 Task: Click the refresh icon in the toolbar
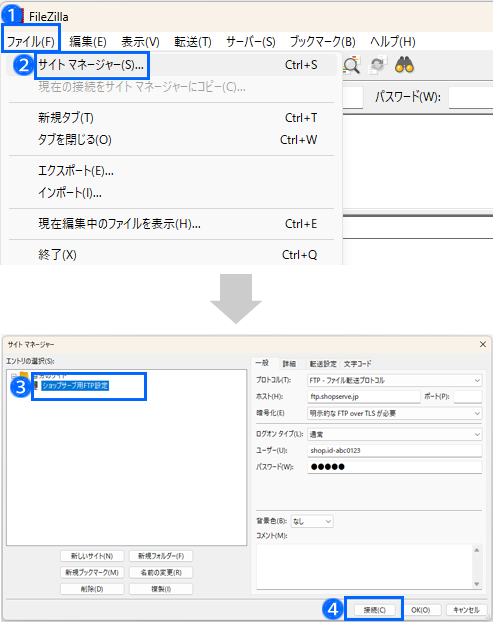click(377, 65)
